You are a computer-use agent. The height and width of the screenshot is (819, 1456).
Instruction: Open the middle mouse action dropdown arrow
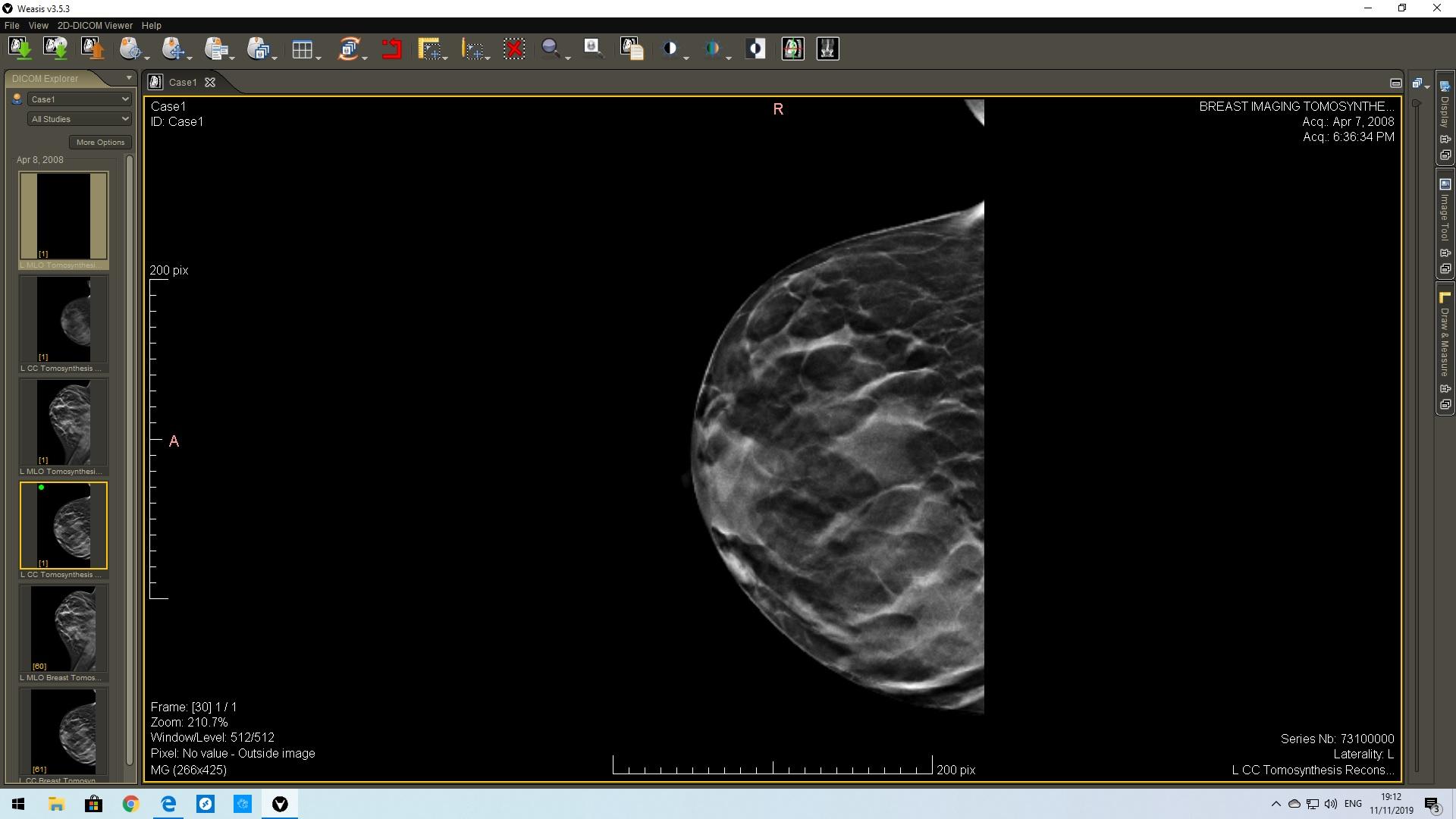pyautogui.click(x=190, y=58)
